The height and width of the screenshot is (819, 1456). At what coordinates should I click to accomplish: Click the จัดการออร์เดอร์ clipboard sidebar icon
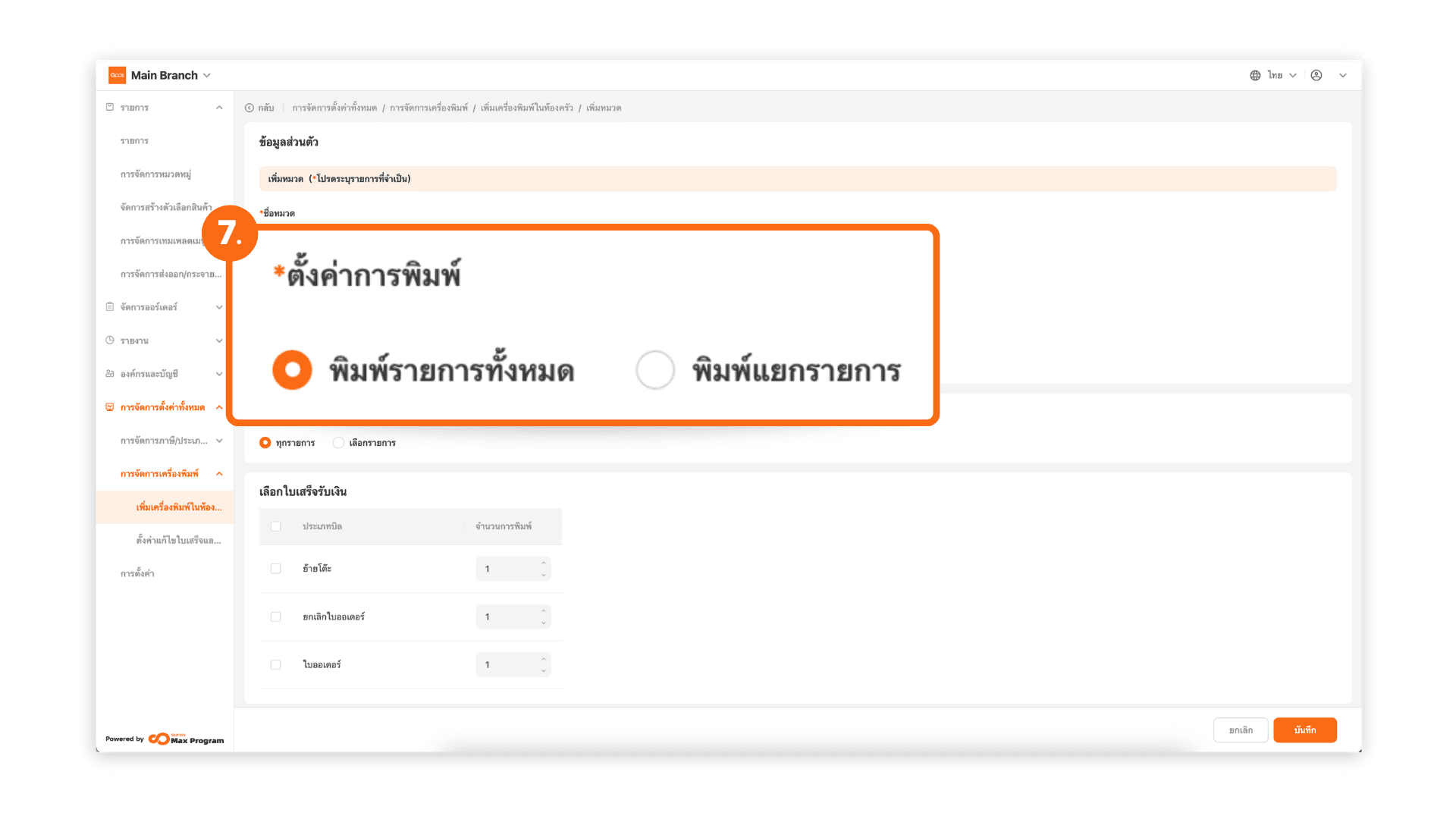[110, 307]
